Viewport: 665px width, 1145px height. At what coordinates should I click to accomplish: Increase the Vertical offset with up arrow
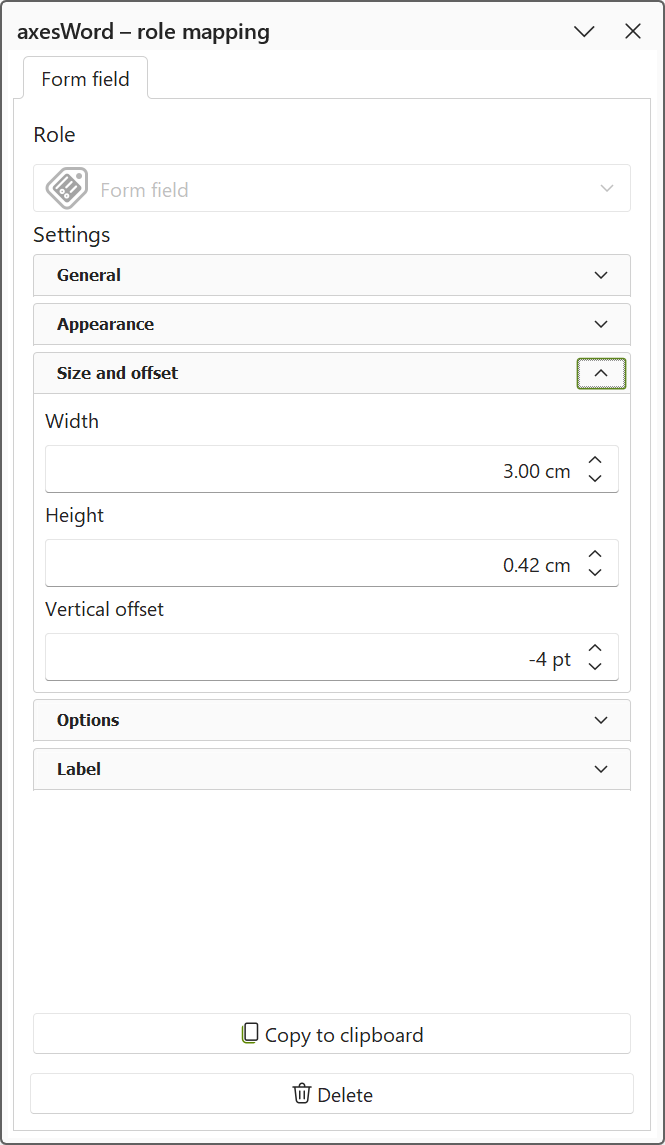click(x=595, y=648)
